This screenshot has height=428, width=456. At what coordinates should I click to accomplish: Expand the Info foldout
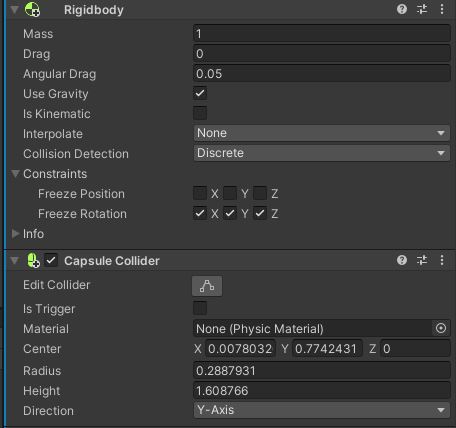click(15, 234)
